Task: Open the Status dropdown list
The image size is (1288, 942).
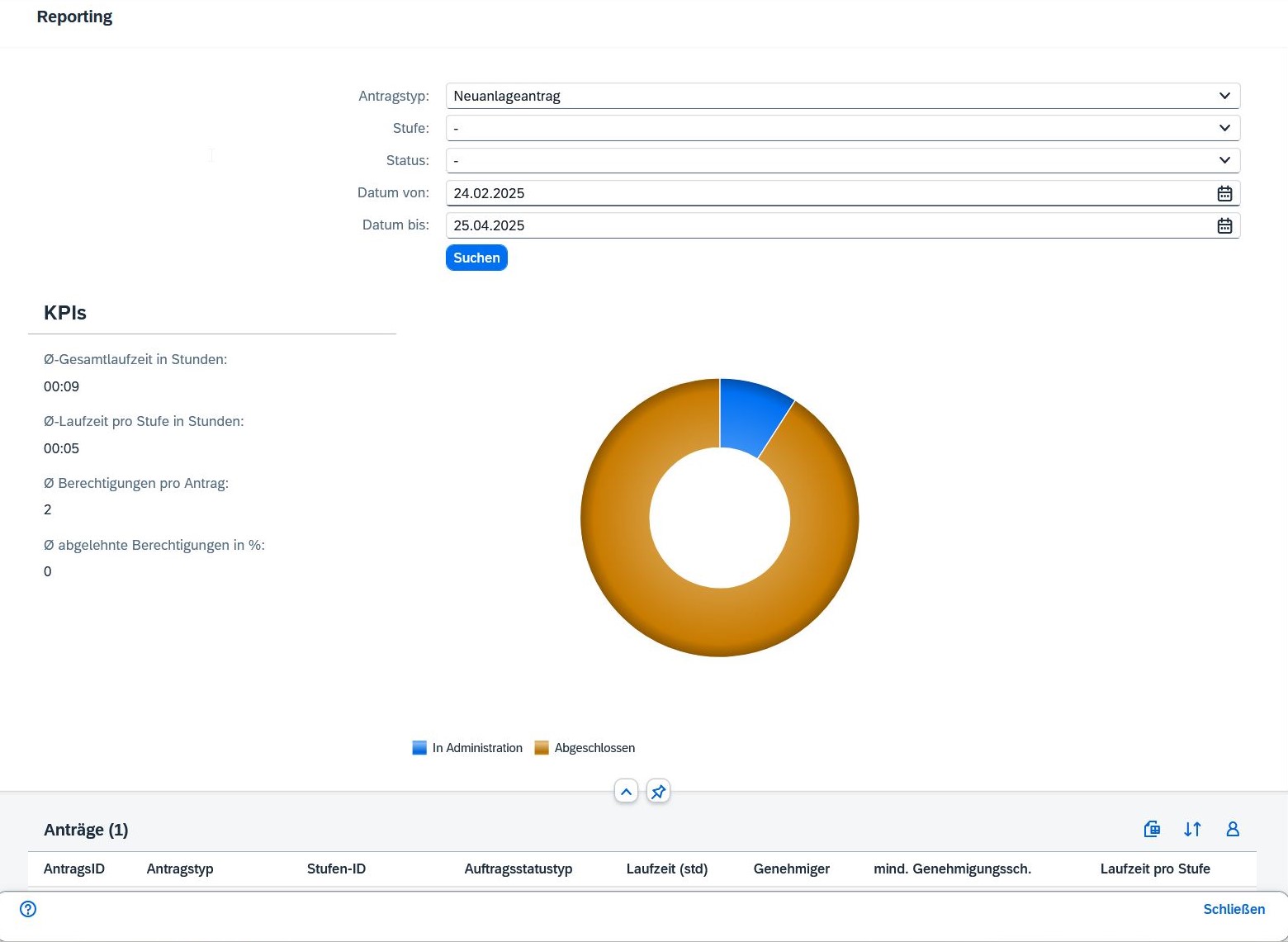Action: [1224, 160]
